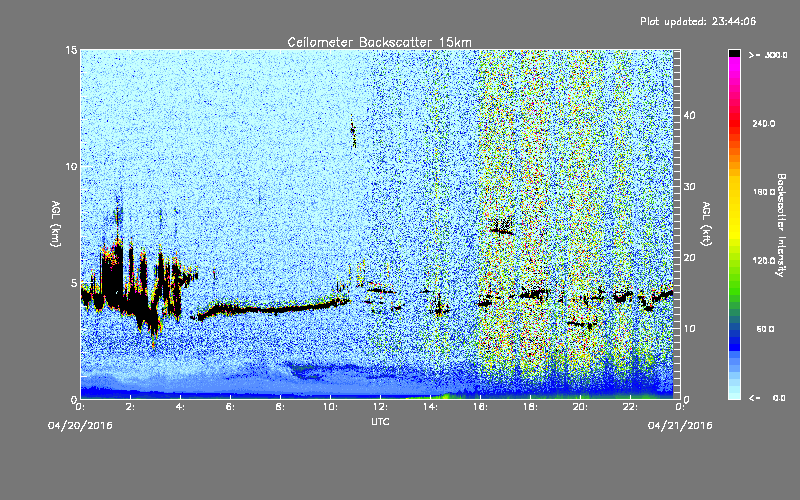Click the '18:' hour tick label
The width and height of the screenshot is (800, 500).
click(531, 407)
